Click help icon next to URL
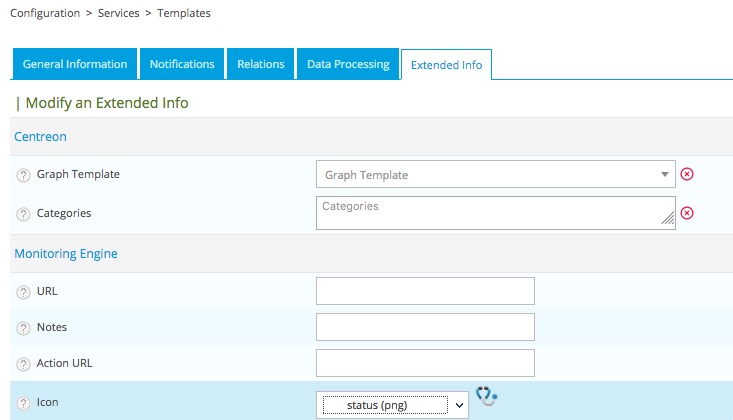This screenshot has width=733, height=420. point(23,291)
